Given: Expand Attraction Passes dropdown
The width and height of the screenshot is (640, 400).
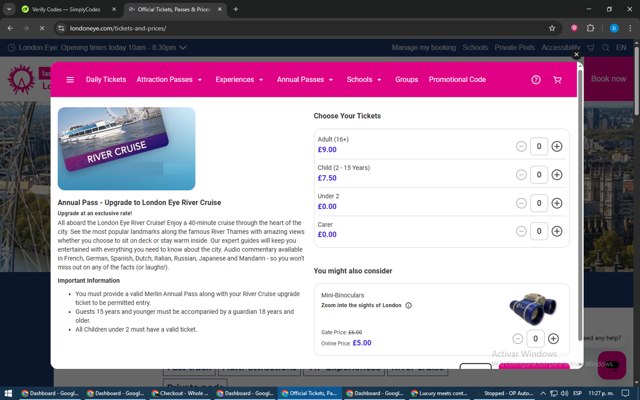Looking at the screenshot, I should click(169, 80).
